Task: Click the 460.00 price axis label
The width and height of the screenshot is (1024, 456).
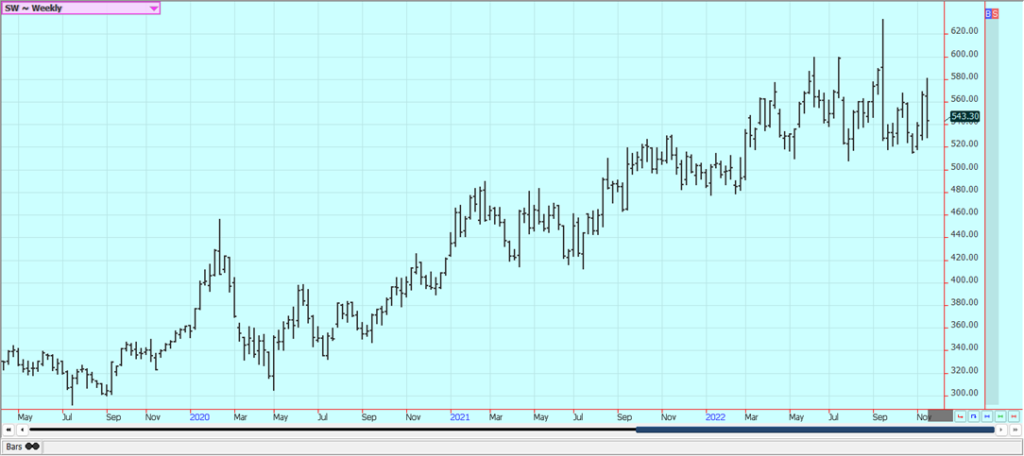Action: point(964,212)
